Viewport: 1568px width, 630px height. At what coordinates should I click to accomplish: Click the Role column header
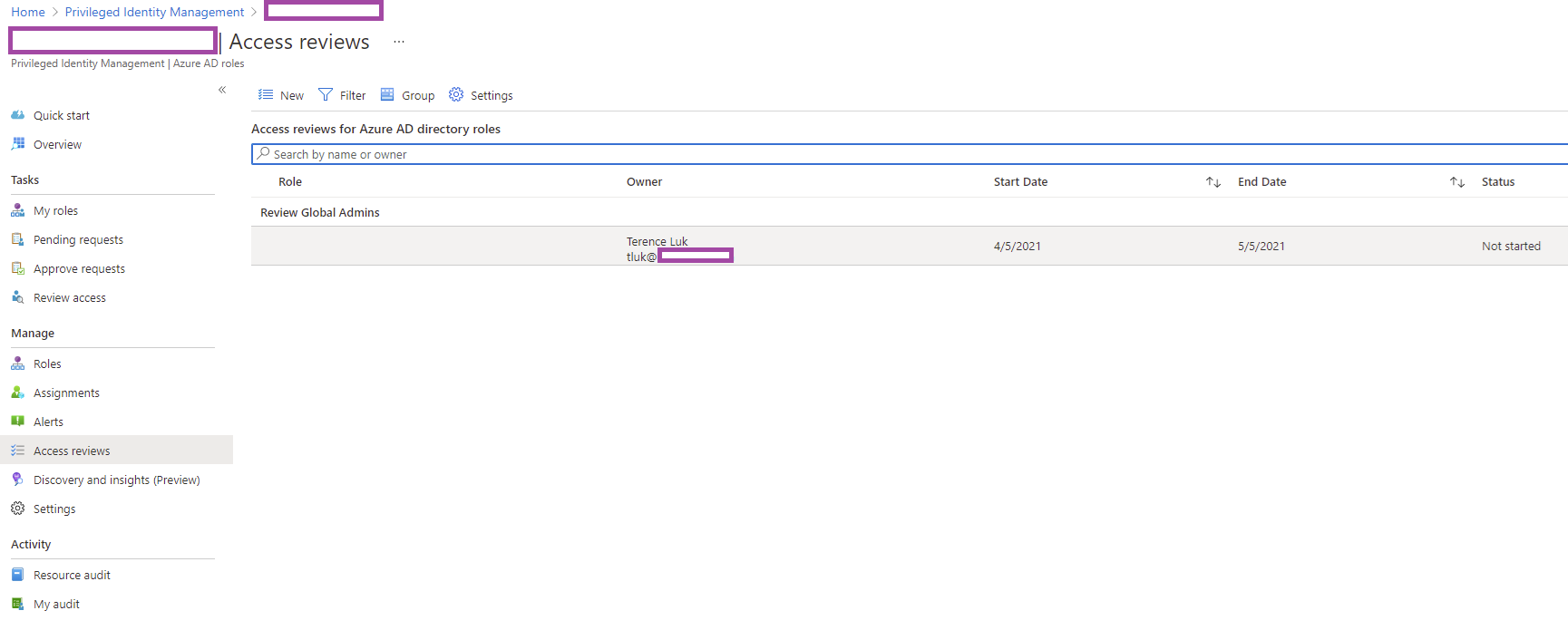click(290, 182)
